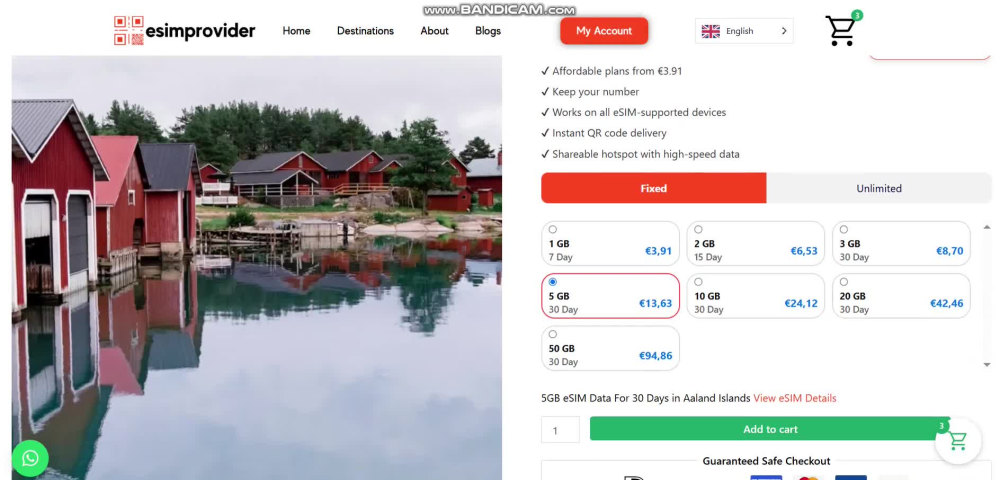Viewport: 1000px width, 480px height.
Task: Click the quantity input field
Action: [561, 430]
